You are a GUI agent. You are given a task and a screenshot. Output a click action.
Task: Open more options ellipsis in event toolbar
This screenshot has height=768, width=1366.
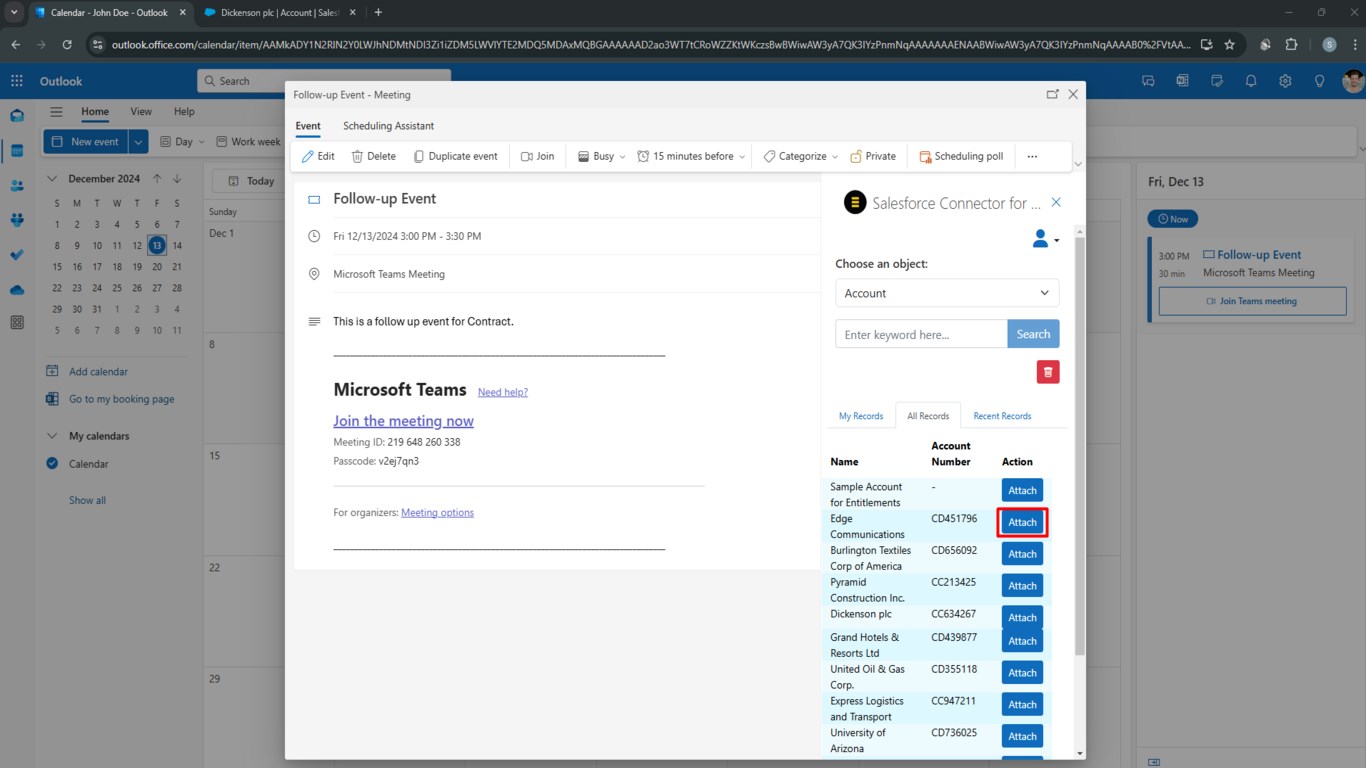[1032, 156]
